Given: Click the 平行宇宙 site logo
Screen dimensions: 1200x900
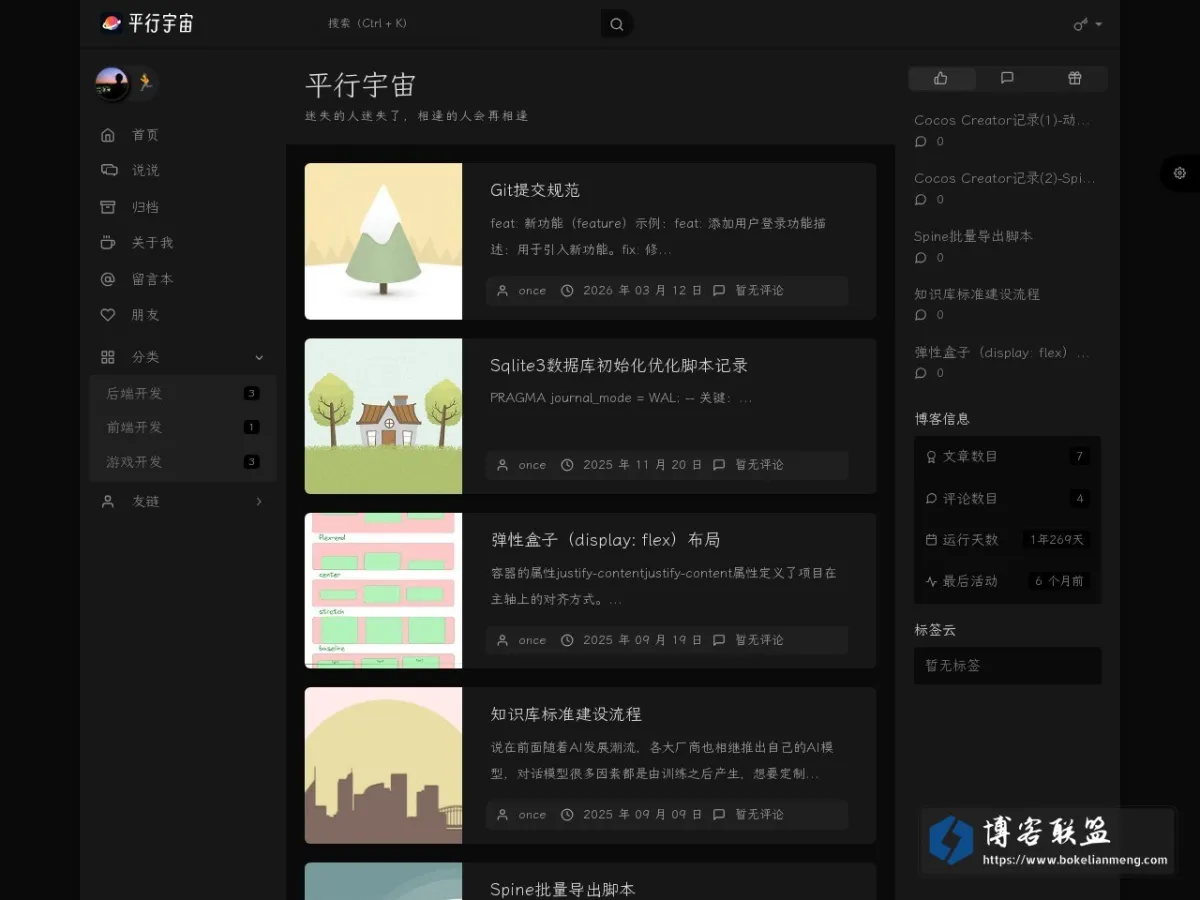Looking at the screenshot, I should (147, 23).
